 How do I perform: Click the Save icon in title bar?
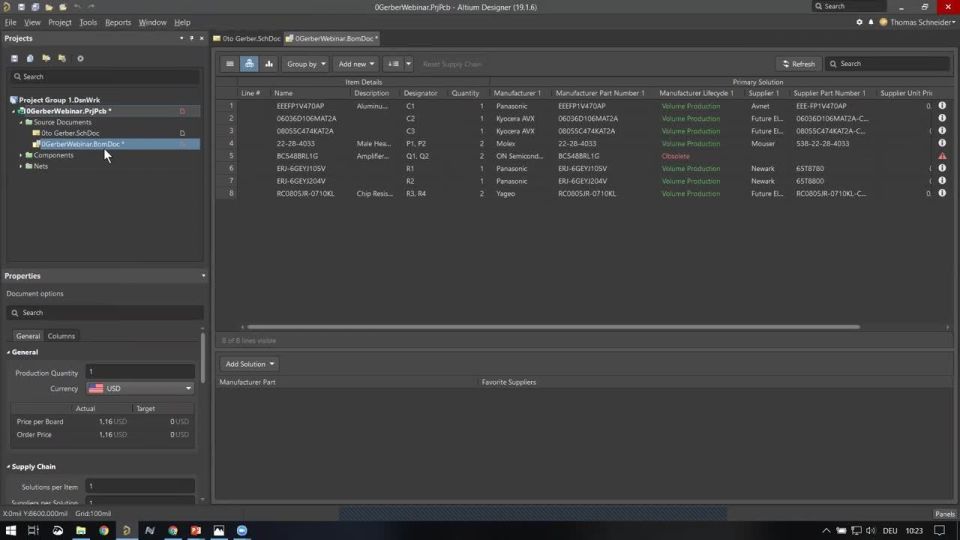tap(21, 7)
